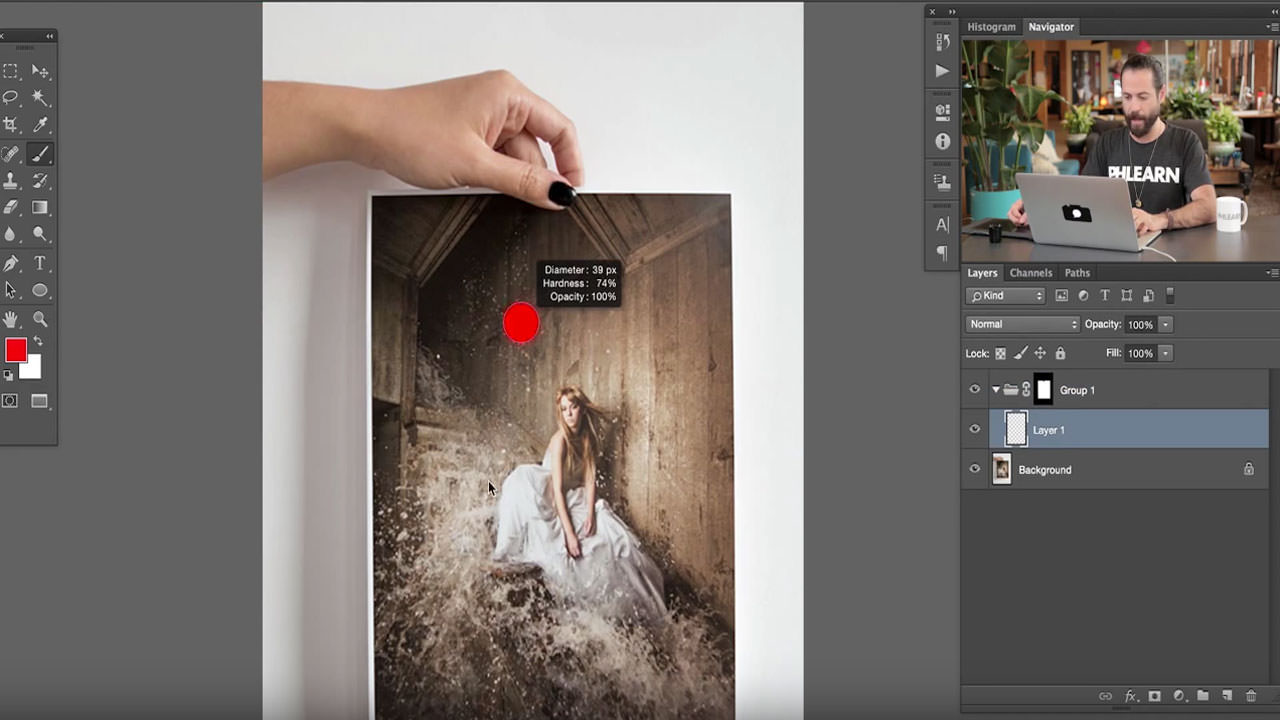
Task: Select the Dodge tool
Action: click(x=40, y=234)
